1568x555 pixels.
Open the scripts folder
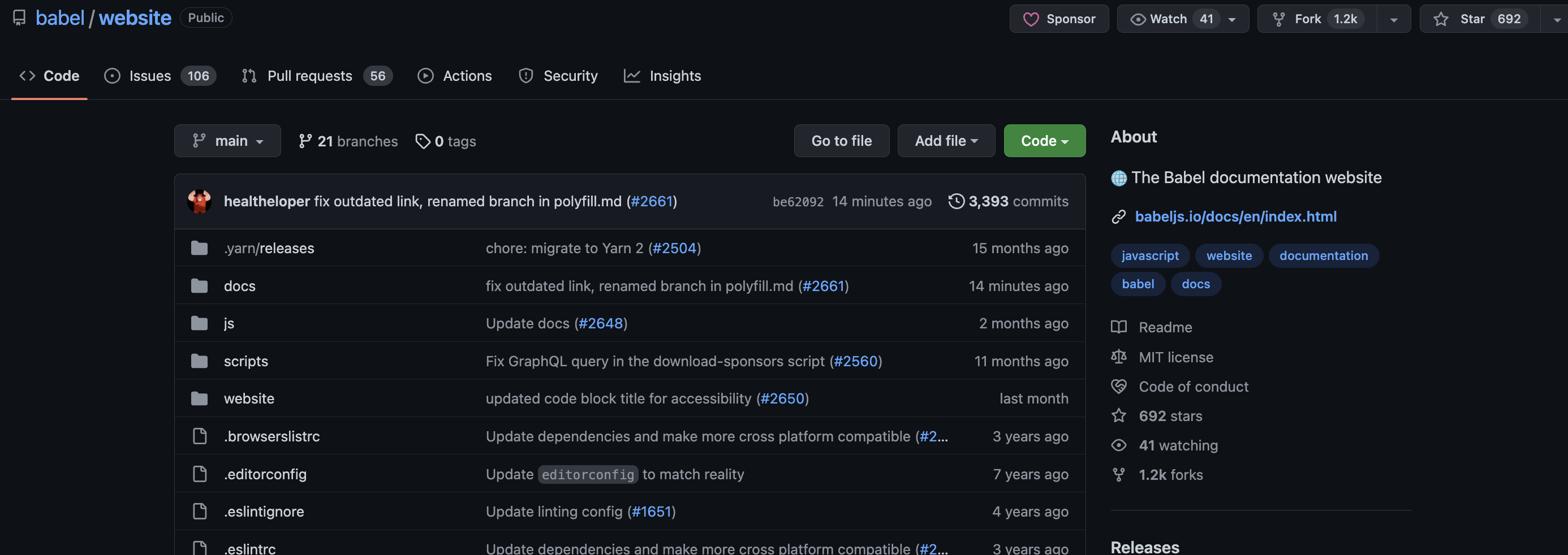click(246, 361)
